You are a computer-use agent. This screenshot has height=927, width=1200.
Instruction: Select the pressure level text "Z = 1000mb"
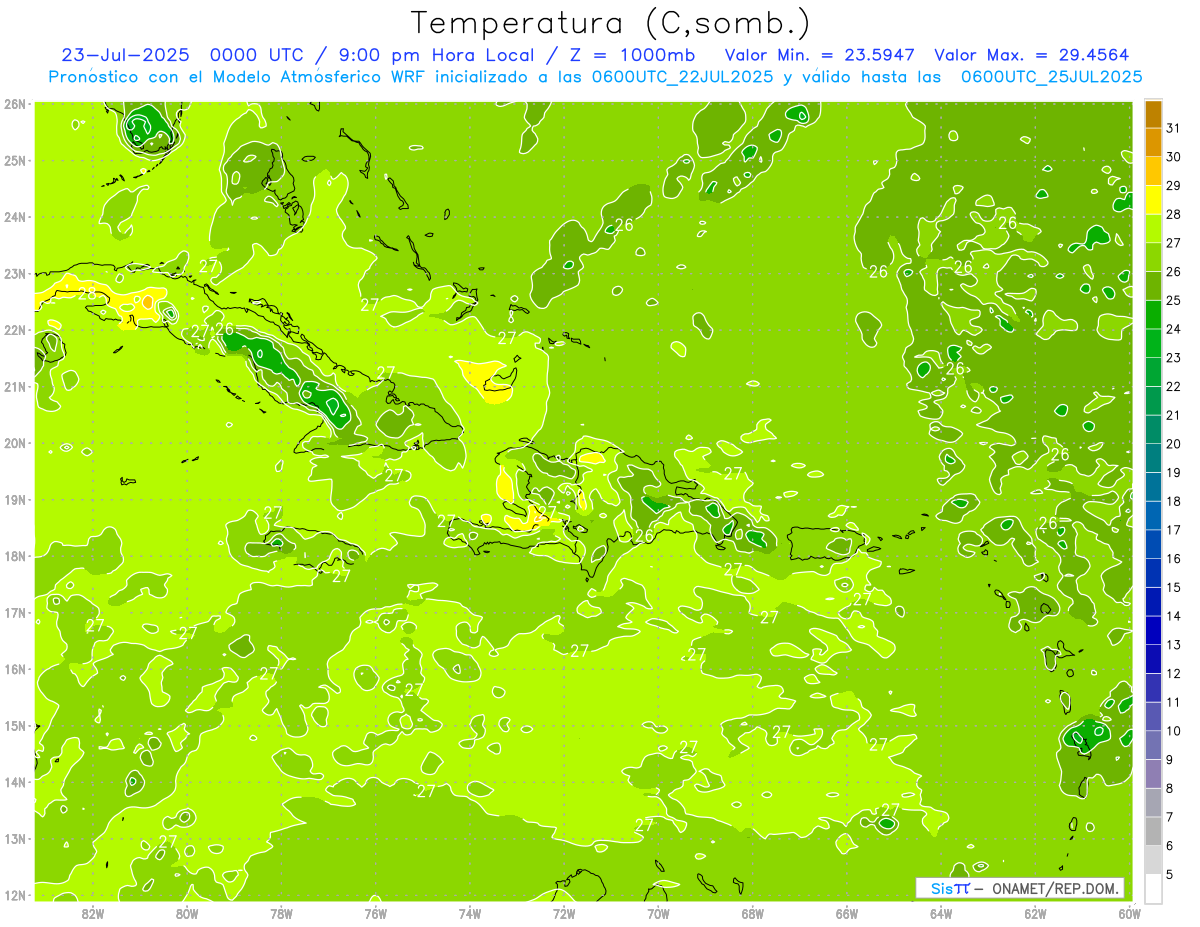tap(630, 55)
